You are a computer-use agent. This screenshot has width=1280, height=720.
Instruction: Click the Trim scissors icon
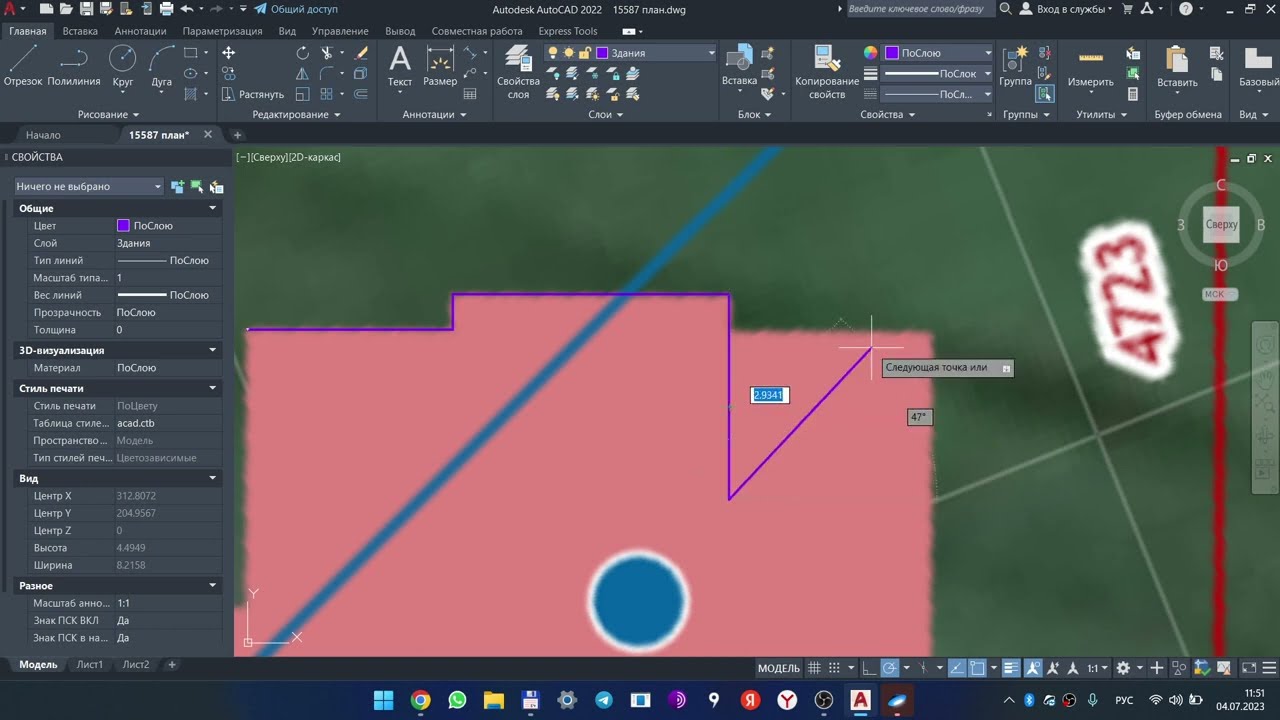[327, 53]
